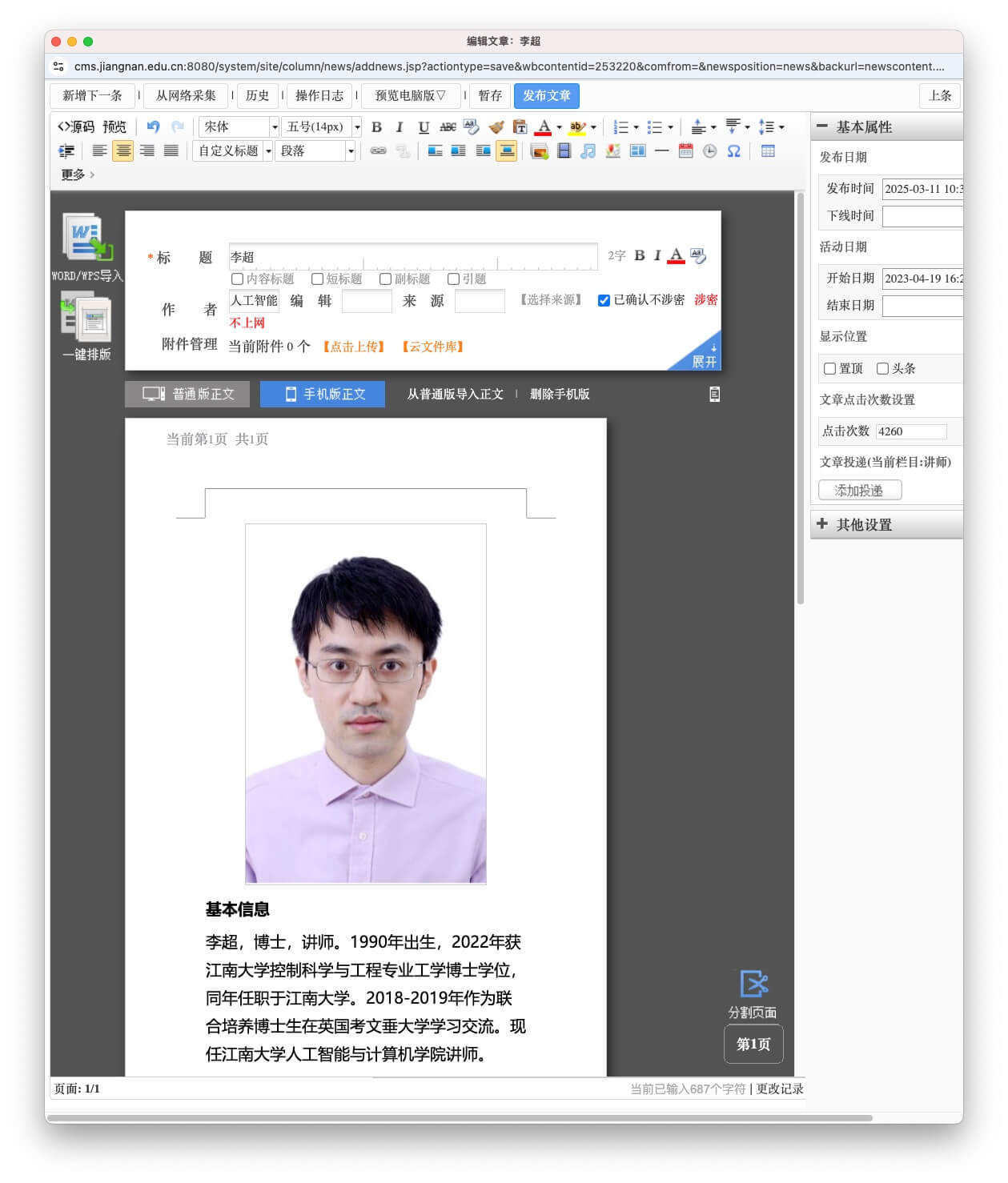The height and width of the screenshot is (1183, 1008).
Task: Click the 【点击上传】 attachment link
Action: click(x=354, y=347)
